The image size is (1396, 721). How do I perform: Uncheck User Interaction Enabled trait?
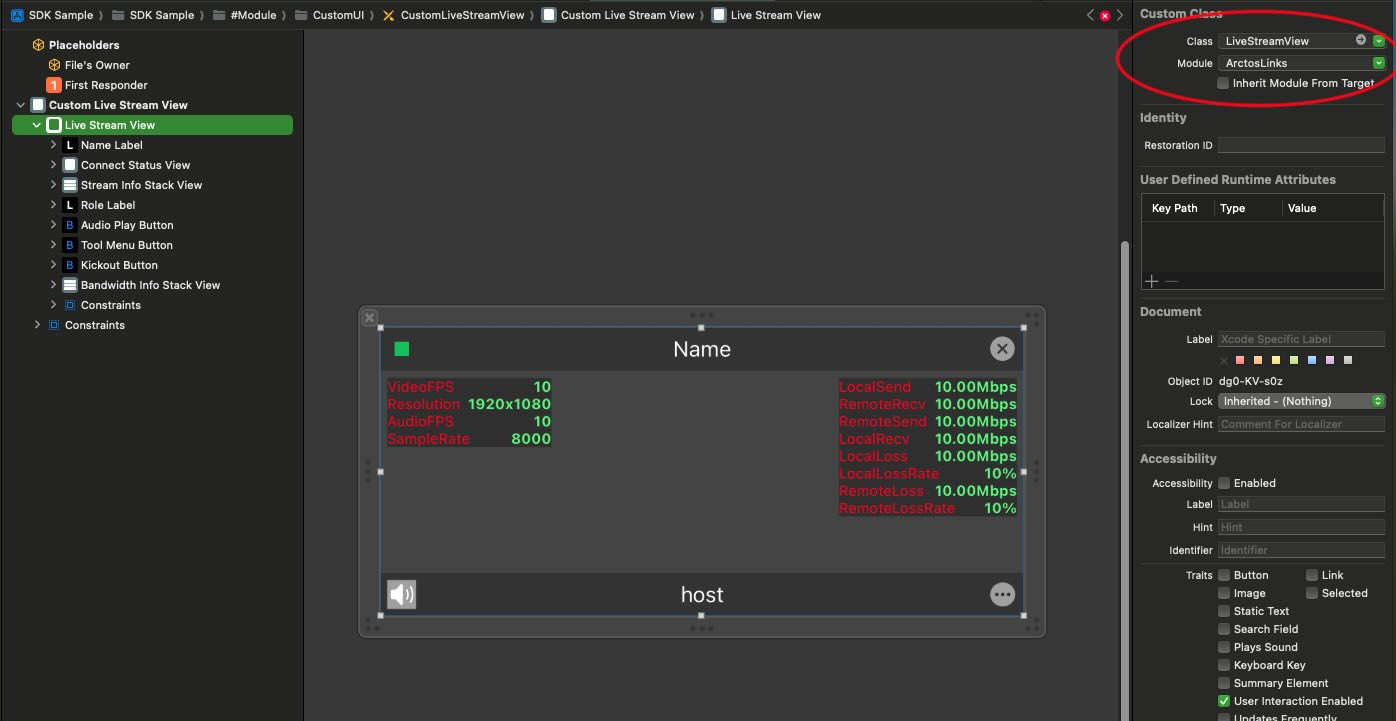1224,701
